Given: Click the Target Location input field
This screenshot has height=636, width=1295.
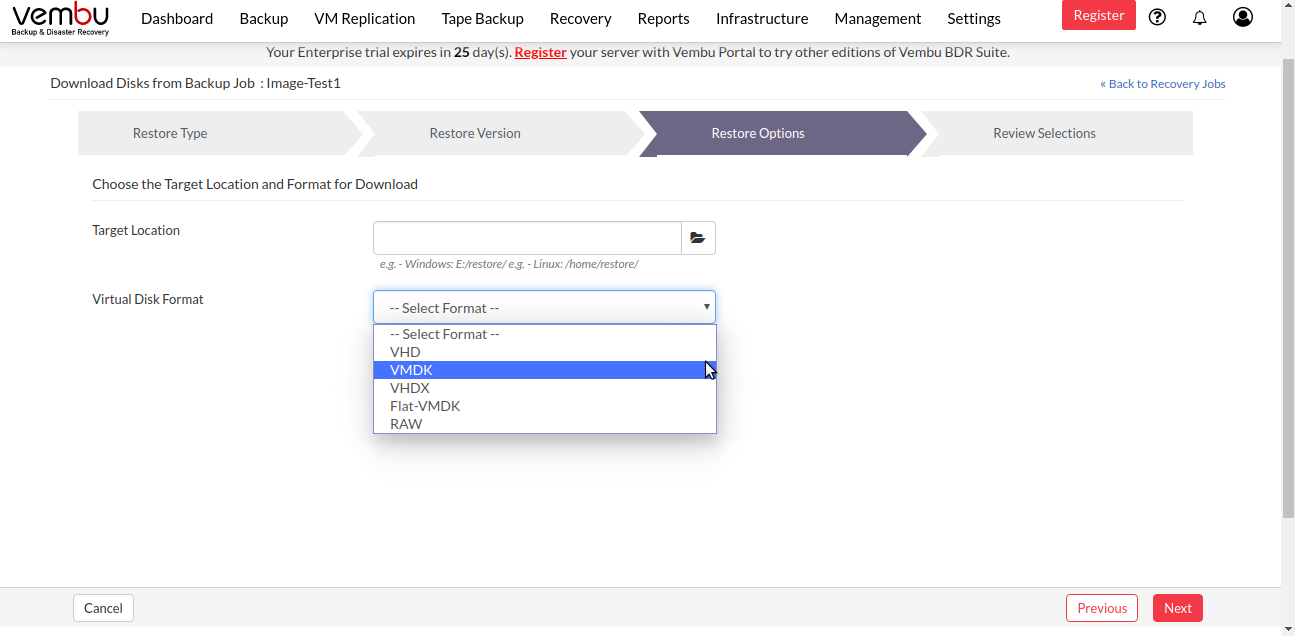Looking at the screenshot, I should point(528,238).
